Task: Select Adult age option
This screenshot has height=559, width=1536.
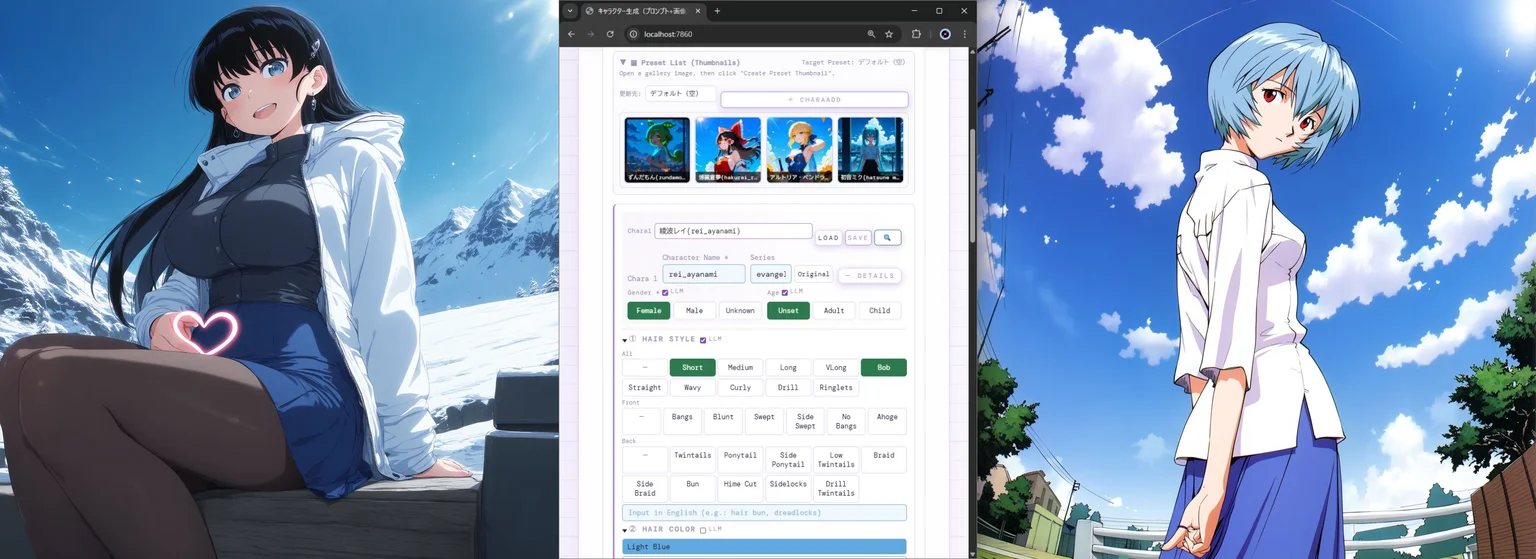Action: (834, 311)
